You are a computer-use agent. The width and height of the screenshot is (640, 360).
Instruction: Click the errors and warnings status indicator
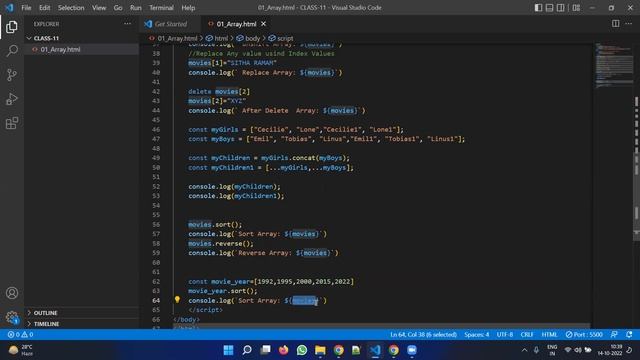(20, 334)
